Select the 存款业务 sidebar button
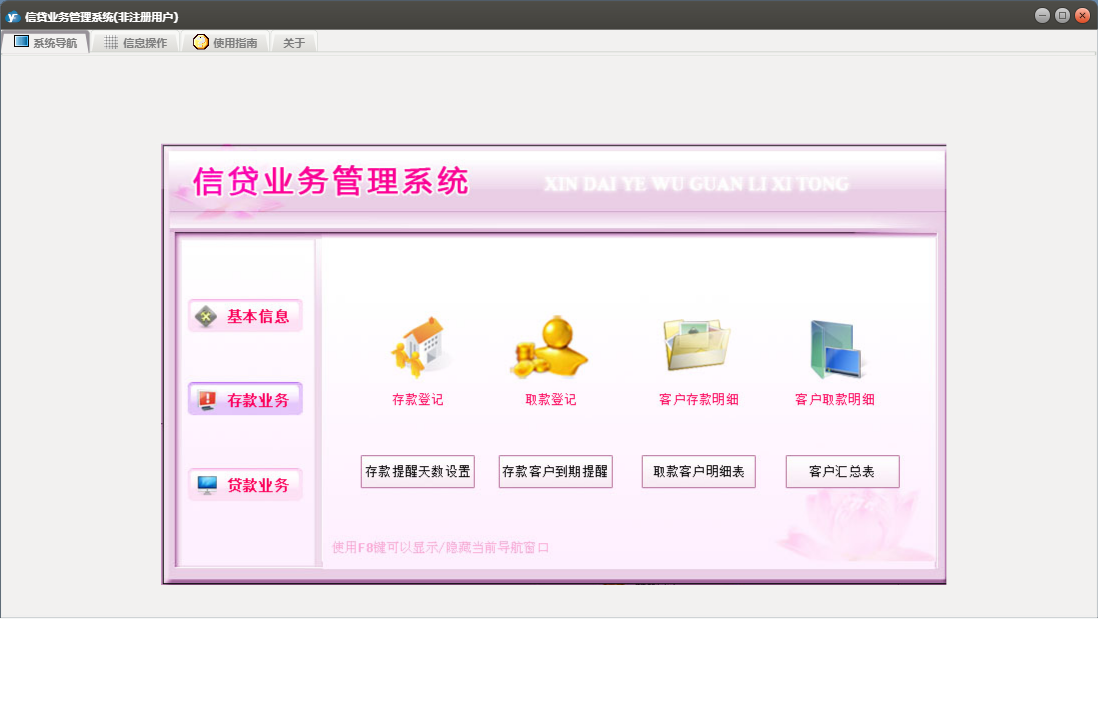Viewport: 1098px width, 713px height. (245, 399)
